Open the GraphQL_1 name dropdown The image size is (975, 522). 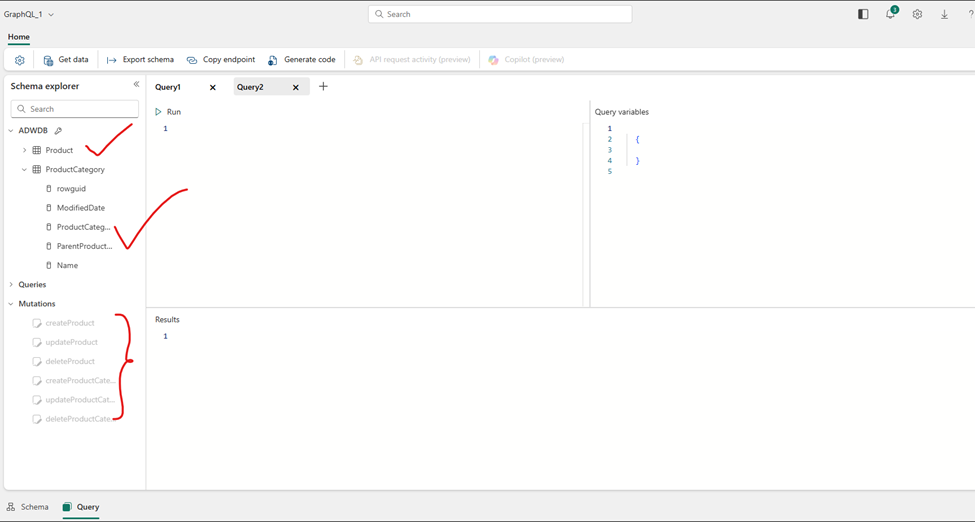pyautogui.click(x=51, y=15)
